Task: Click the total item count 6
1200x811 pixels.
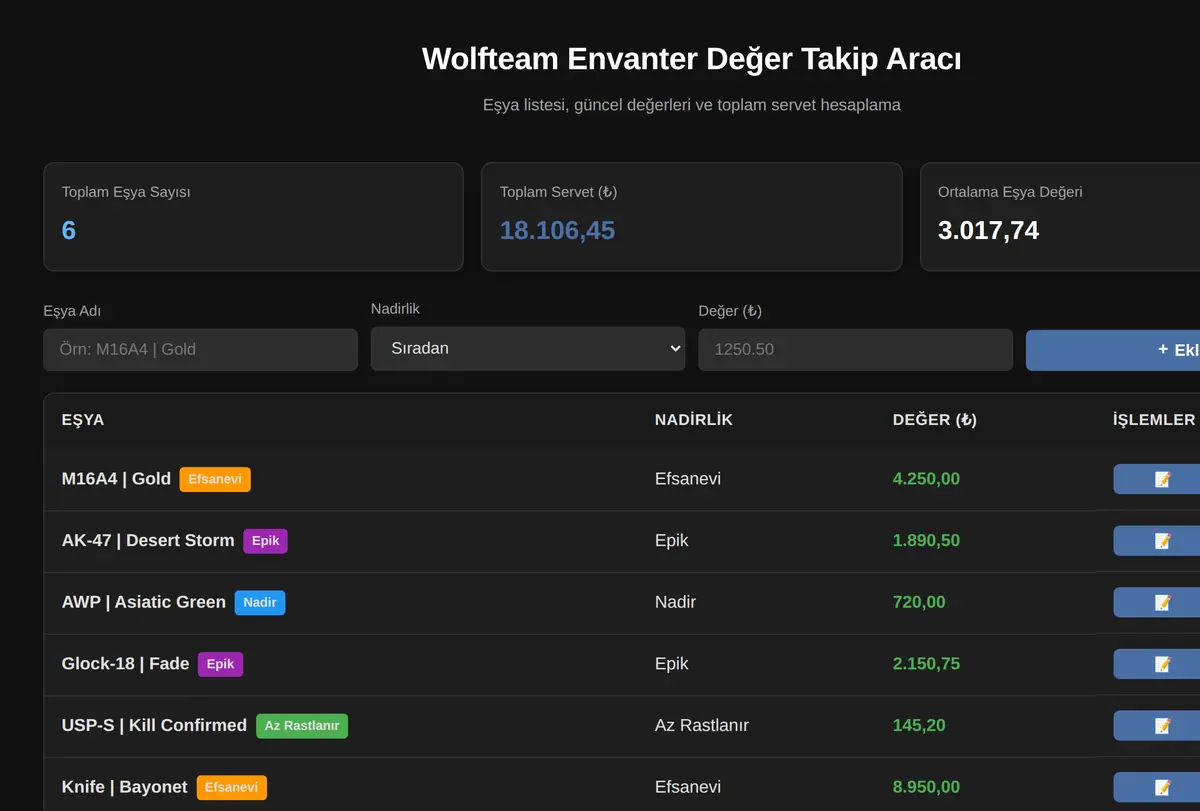Action: [x=69, y=231]
